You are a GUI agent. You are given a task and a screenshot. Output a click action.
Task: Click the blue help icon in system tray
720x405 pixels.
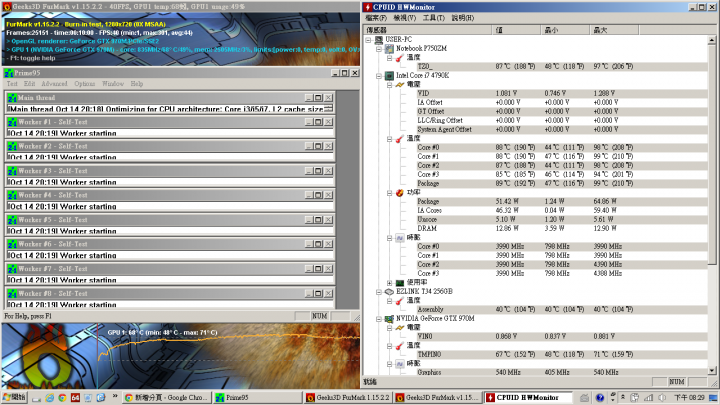[600, 398]
